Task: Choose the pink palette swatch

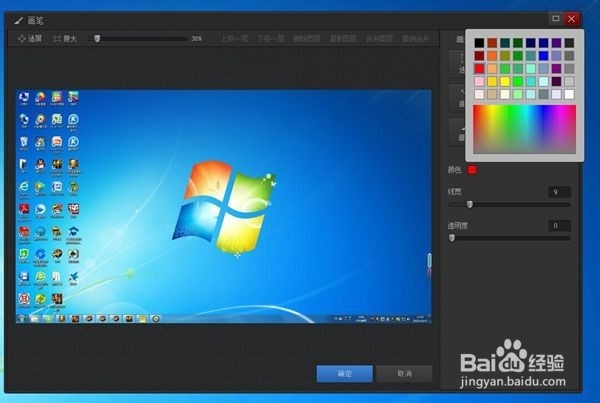Action: (479, 81)
